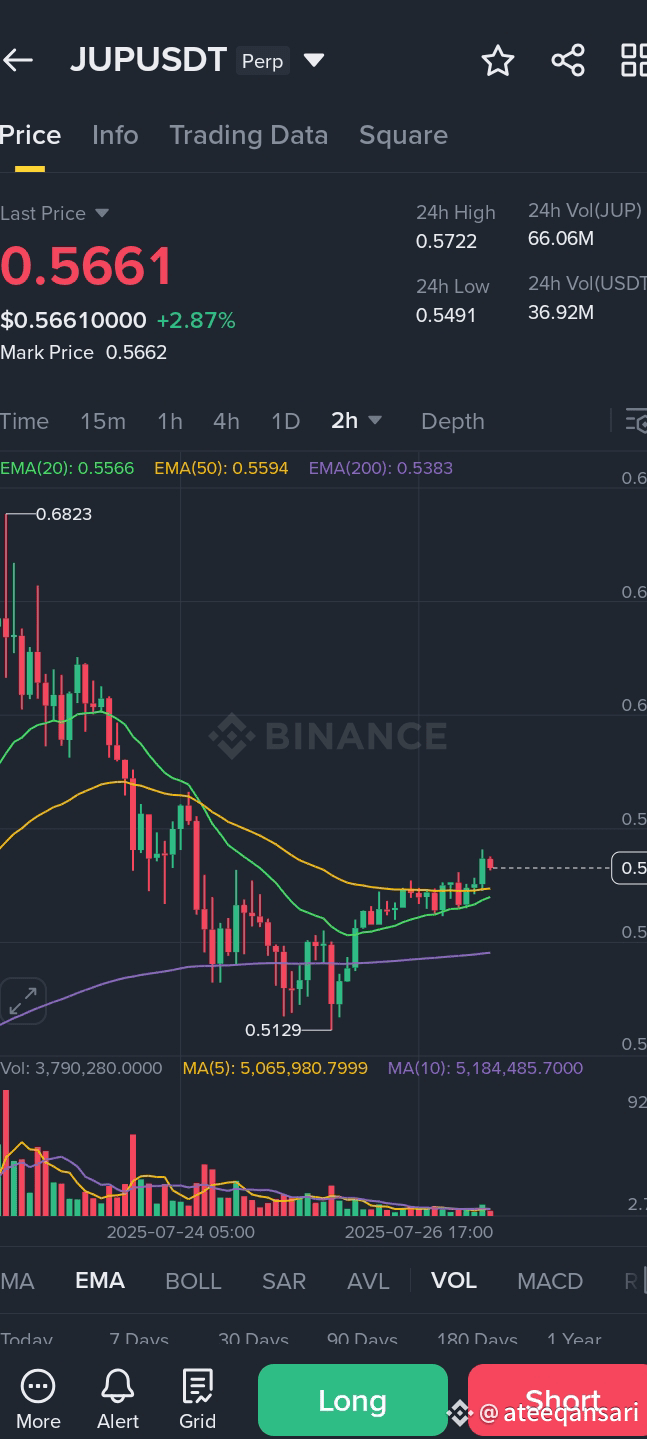Switch to the Price tab
Viewport: 647px width, 1439px height.
pos(30,135)
